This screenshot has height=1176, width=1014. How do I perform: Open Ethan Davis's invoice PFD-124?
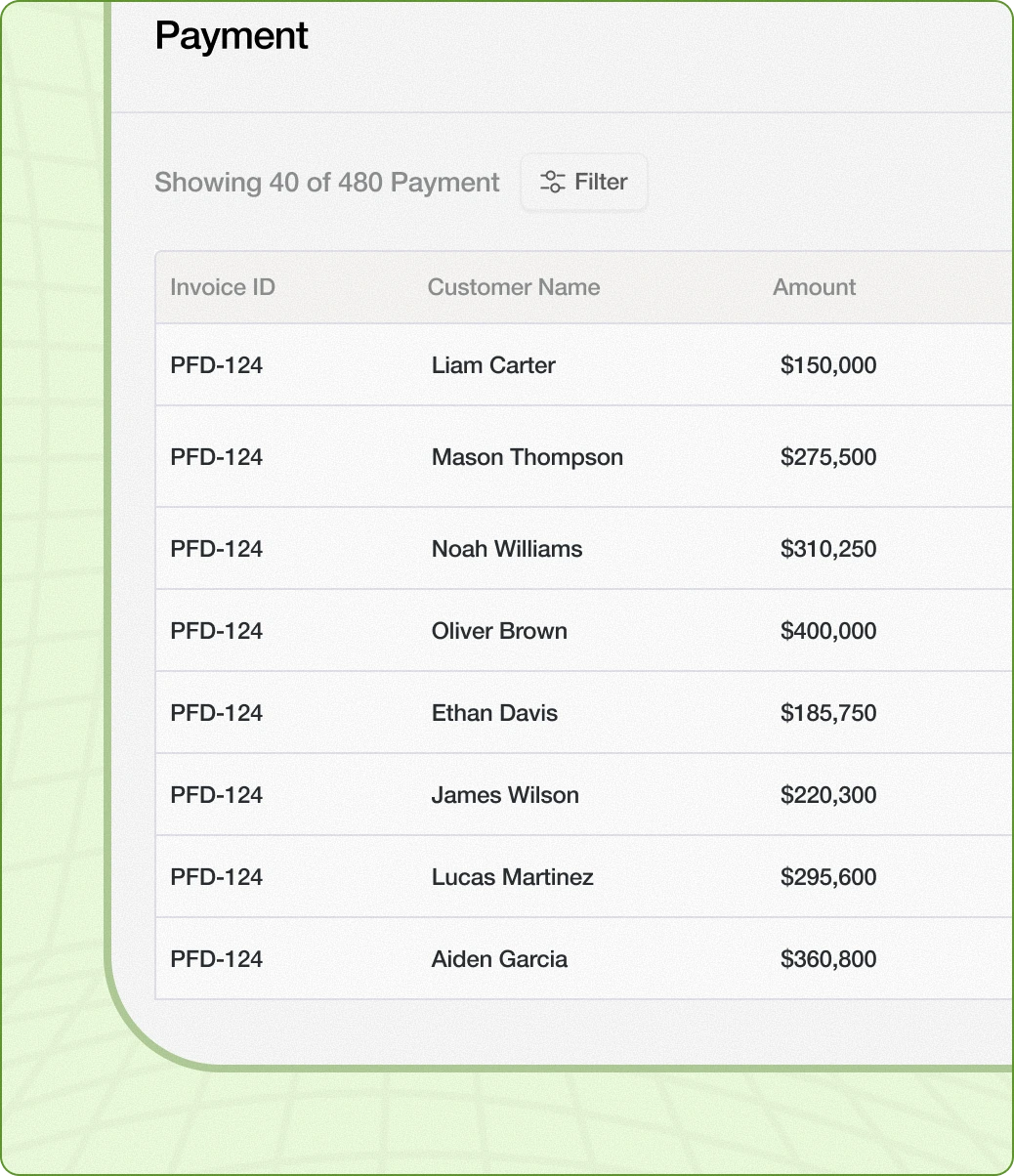[216, 713]
